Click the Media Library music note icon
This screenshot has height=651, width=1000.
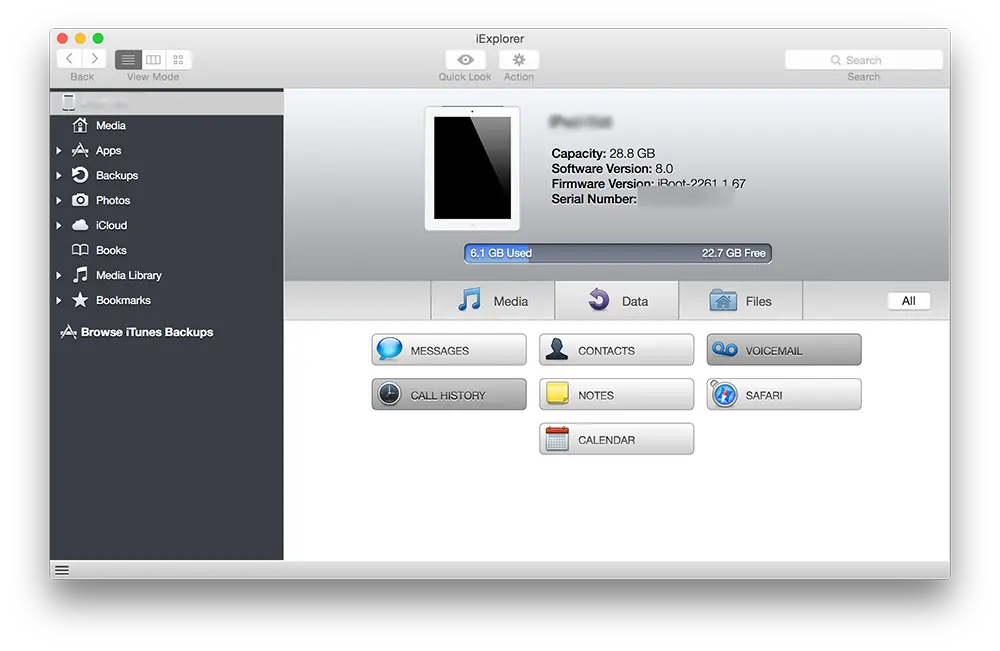(80, 275)
